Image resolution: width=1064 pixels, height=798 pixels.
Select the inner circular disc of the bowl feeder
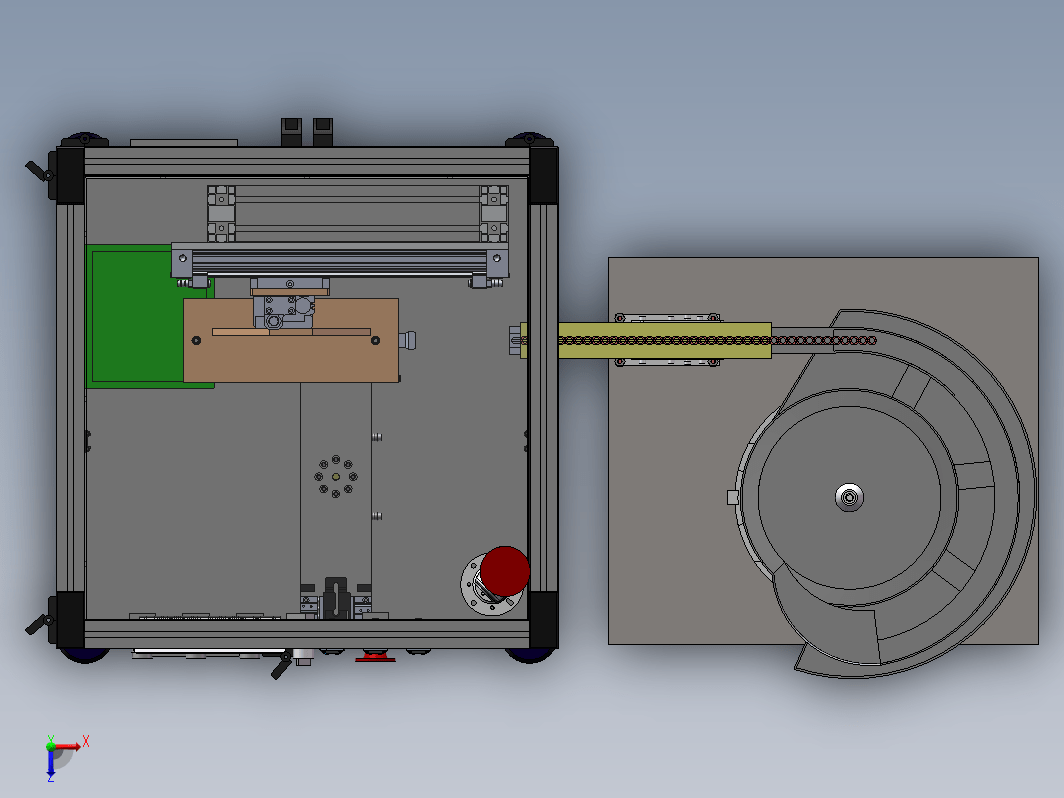click(x=849, y=497)
